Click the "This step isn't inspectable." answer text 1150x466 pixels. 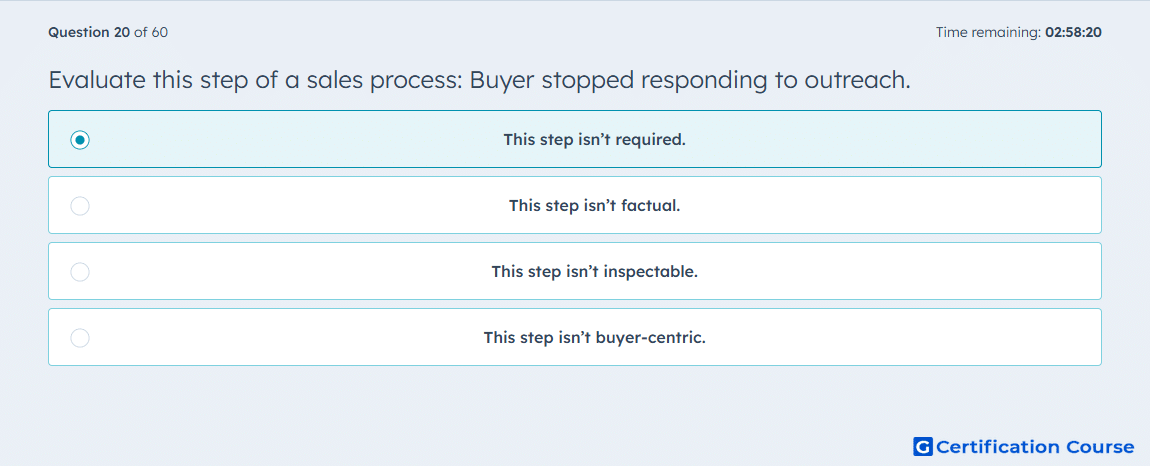point(595,272)
